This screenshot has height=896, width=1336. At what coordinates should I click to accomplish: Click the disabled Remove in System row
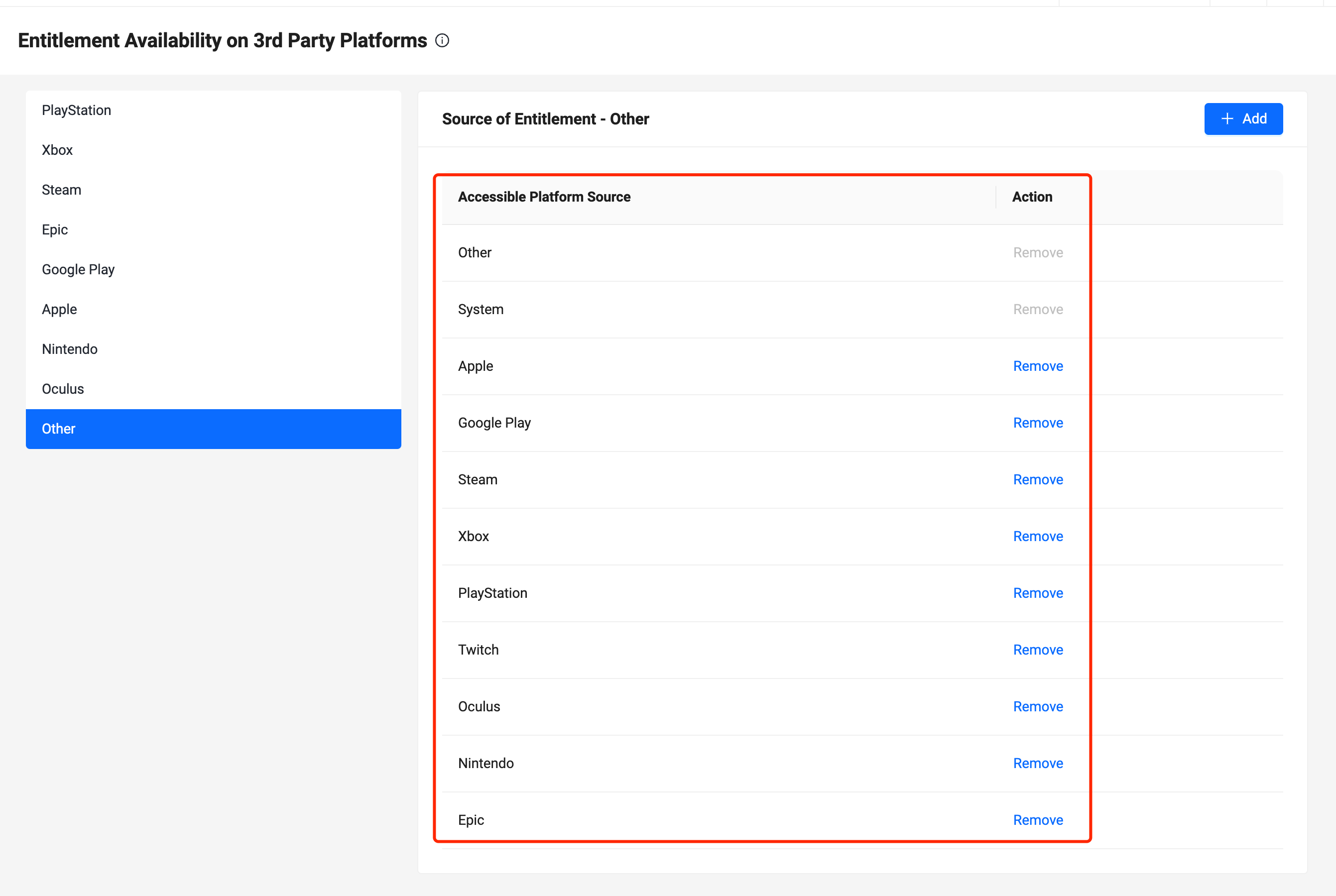click(x=1038, y=309)
